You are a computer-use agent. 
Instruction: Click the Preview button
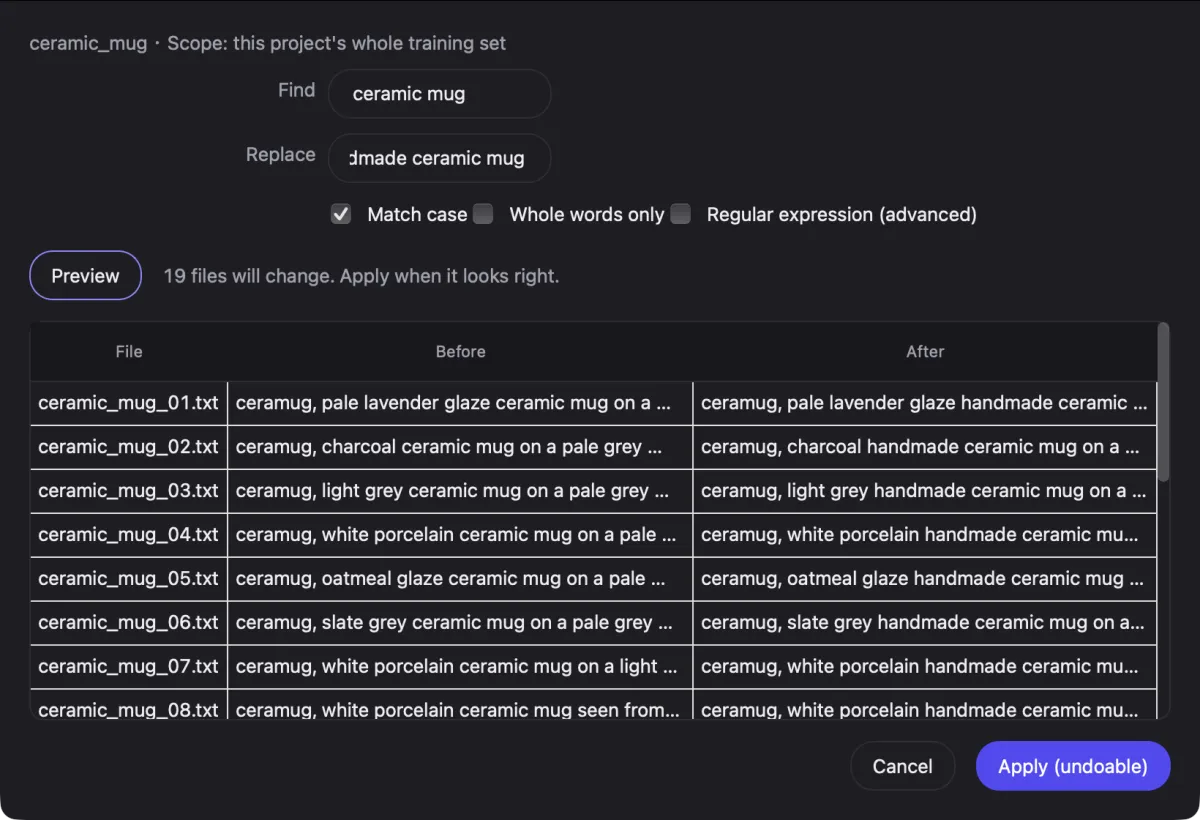[85, 276]
